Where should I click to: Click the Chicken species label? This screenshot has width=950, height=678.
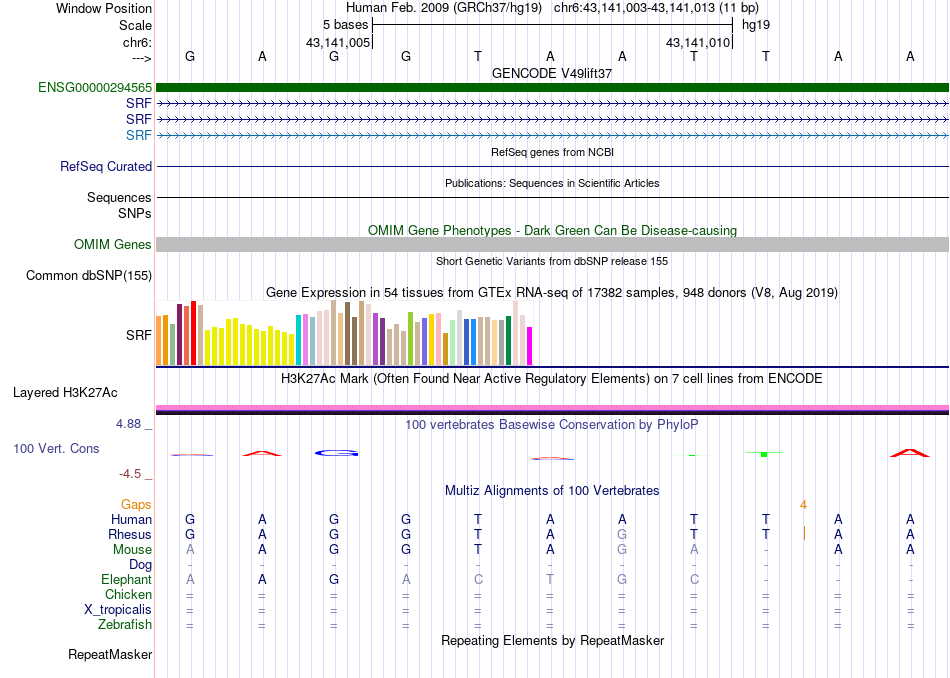click(x=128, y=594)
